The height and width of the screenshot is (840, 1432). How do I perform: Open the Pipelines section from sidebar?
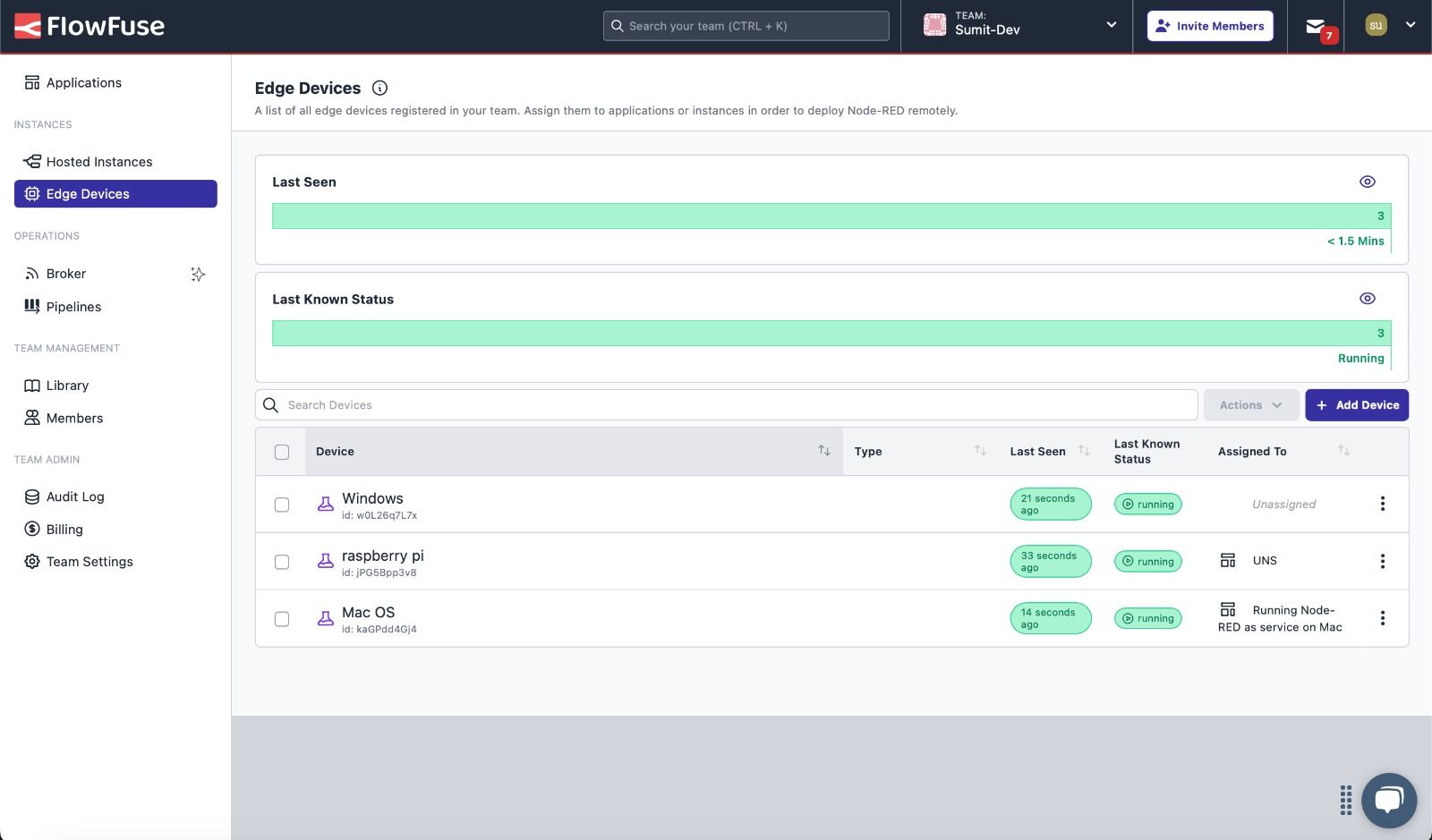tap(73, 306)
